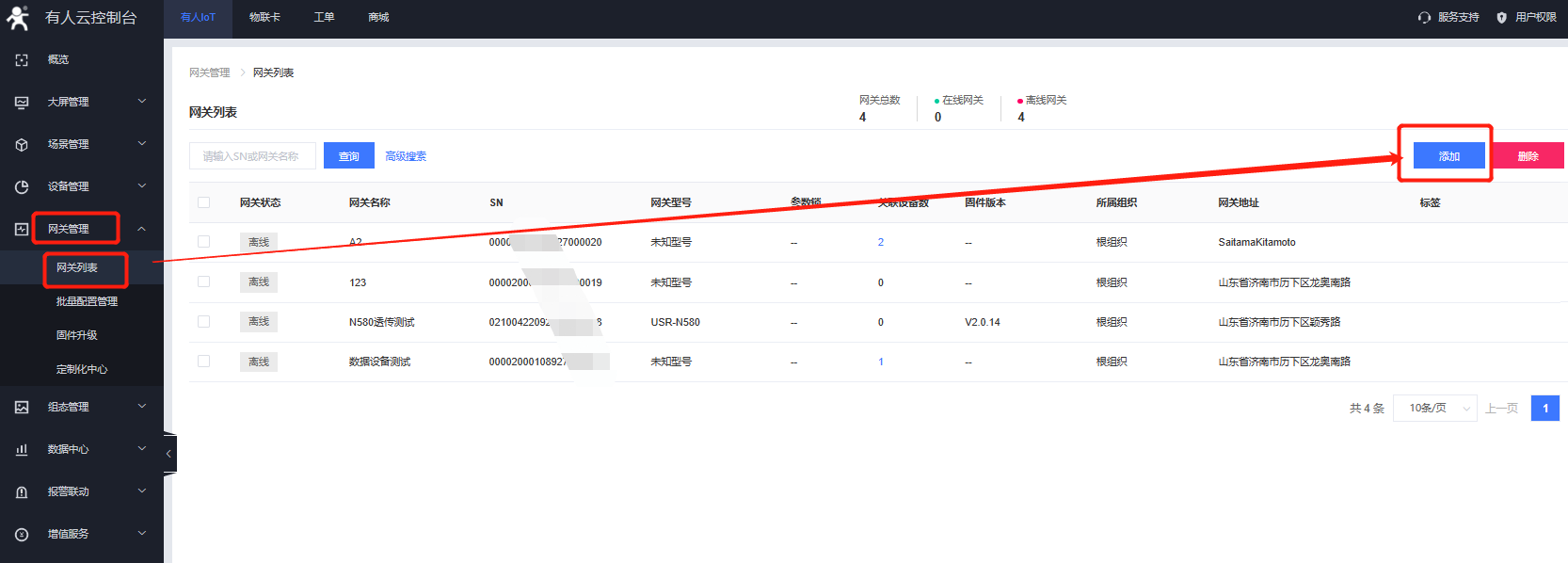Click the 数据中心 bar chart icon

[22, 449]
